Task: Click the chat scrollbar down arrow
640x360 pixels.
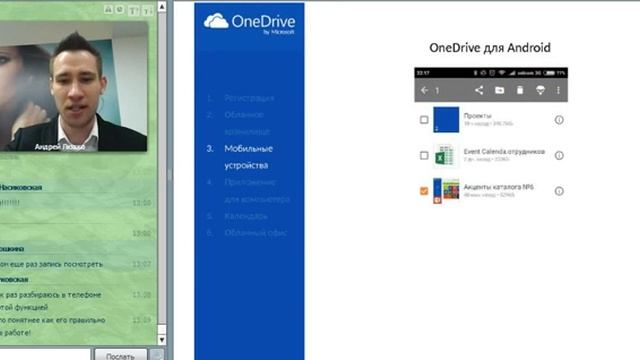Action: tap(162, 340)
